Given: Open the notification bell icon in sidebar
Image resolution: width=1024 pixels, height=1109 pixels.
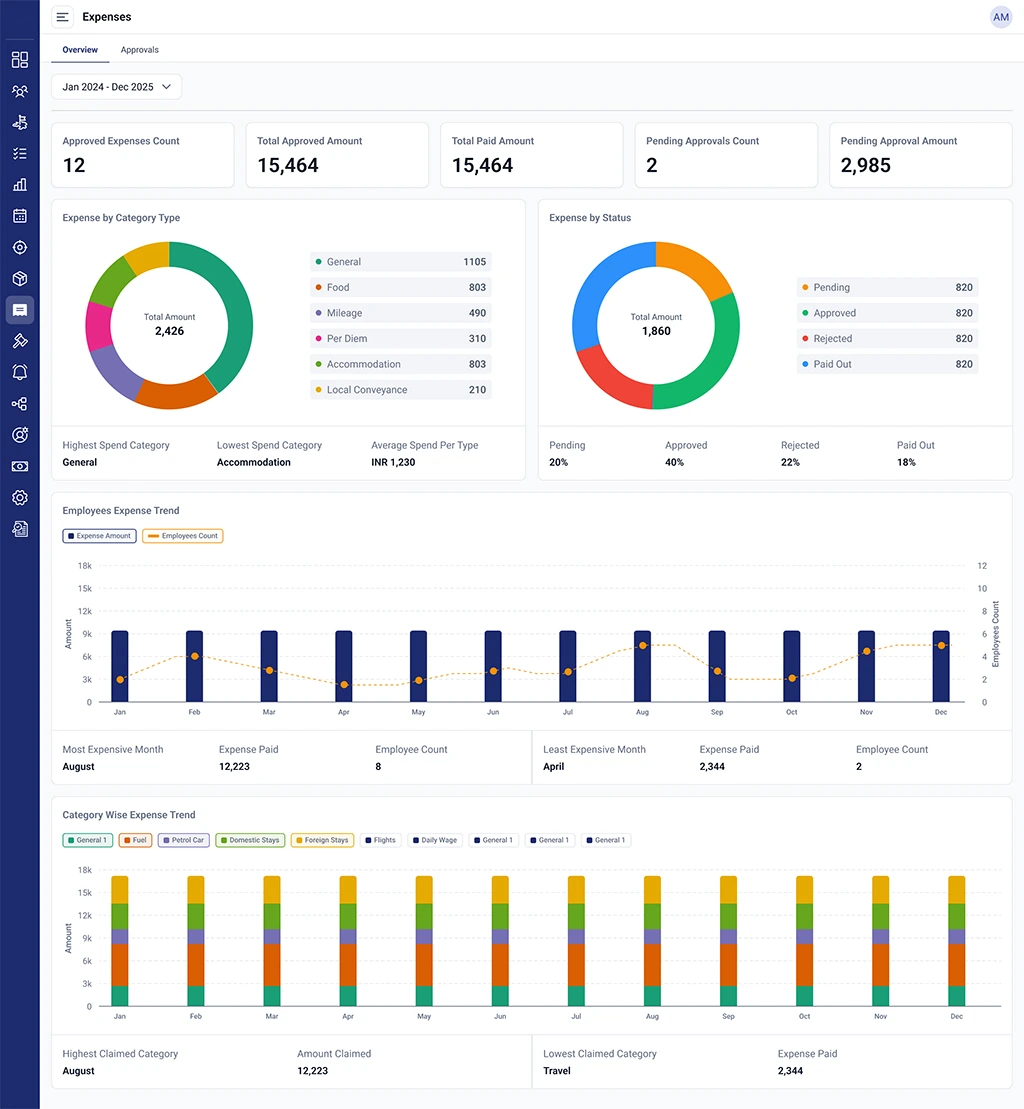Looking at the screenshot, I should coord(20,372).
